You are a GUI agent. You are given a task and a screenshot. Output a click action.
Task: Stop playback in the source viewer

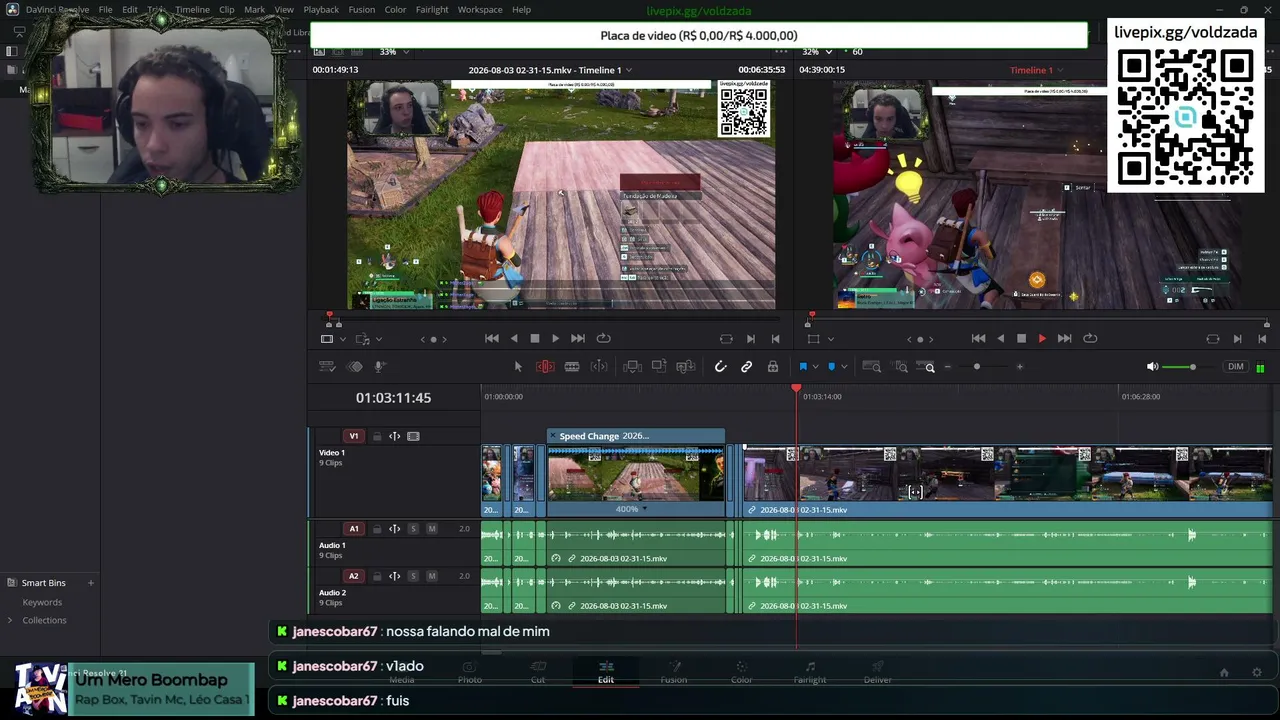[x=535, y=339]
